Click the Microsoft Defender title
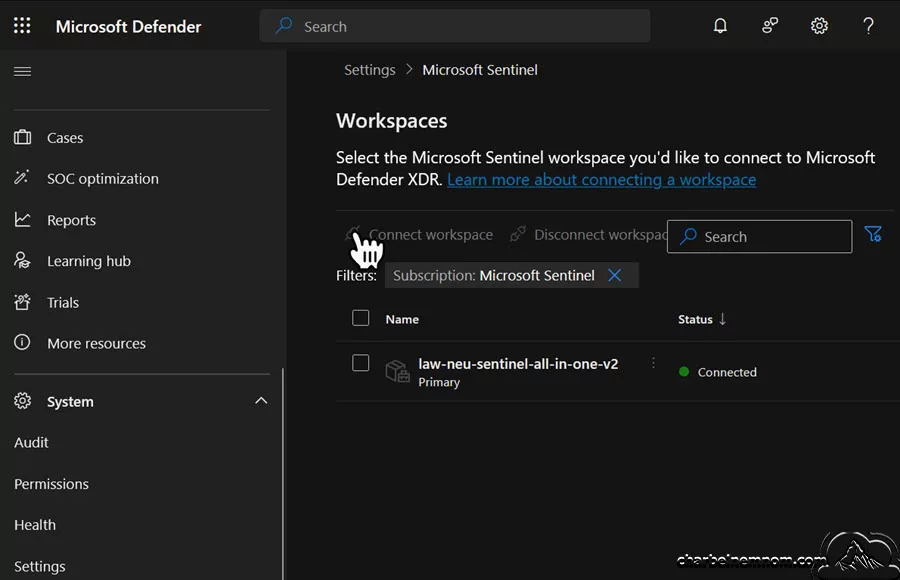 click(x=129, y=26)
